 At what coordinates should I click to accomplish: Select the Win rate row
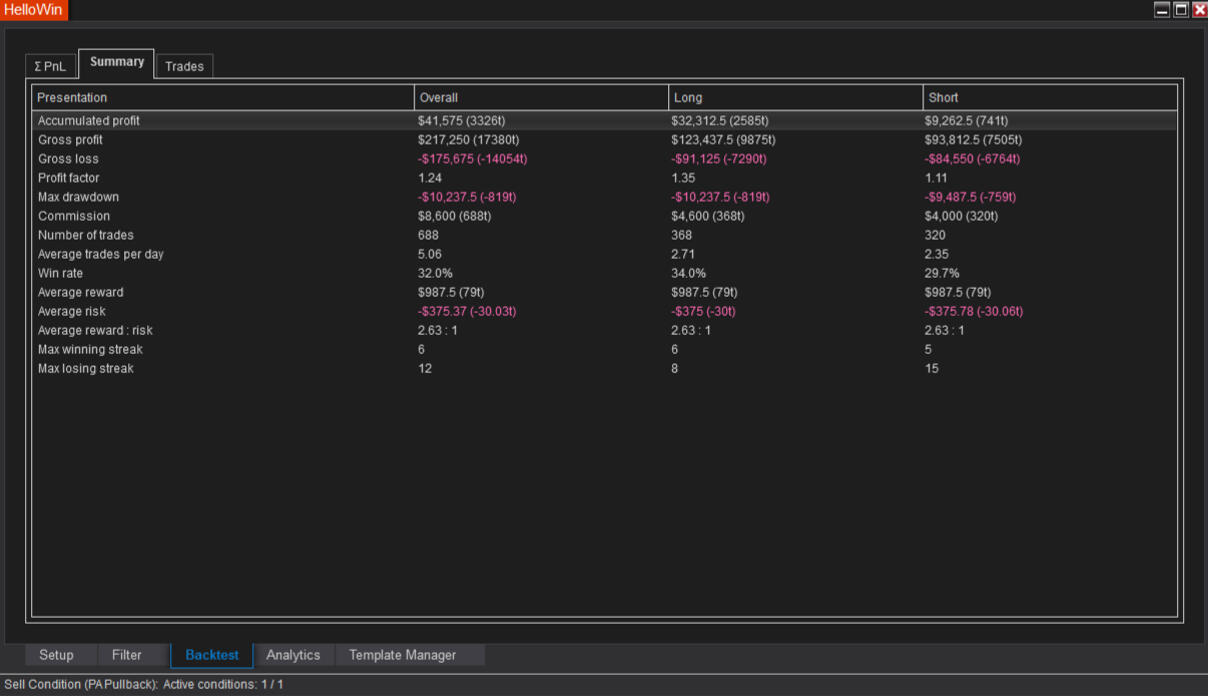click(x=60, y=273)
